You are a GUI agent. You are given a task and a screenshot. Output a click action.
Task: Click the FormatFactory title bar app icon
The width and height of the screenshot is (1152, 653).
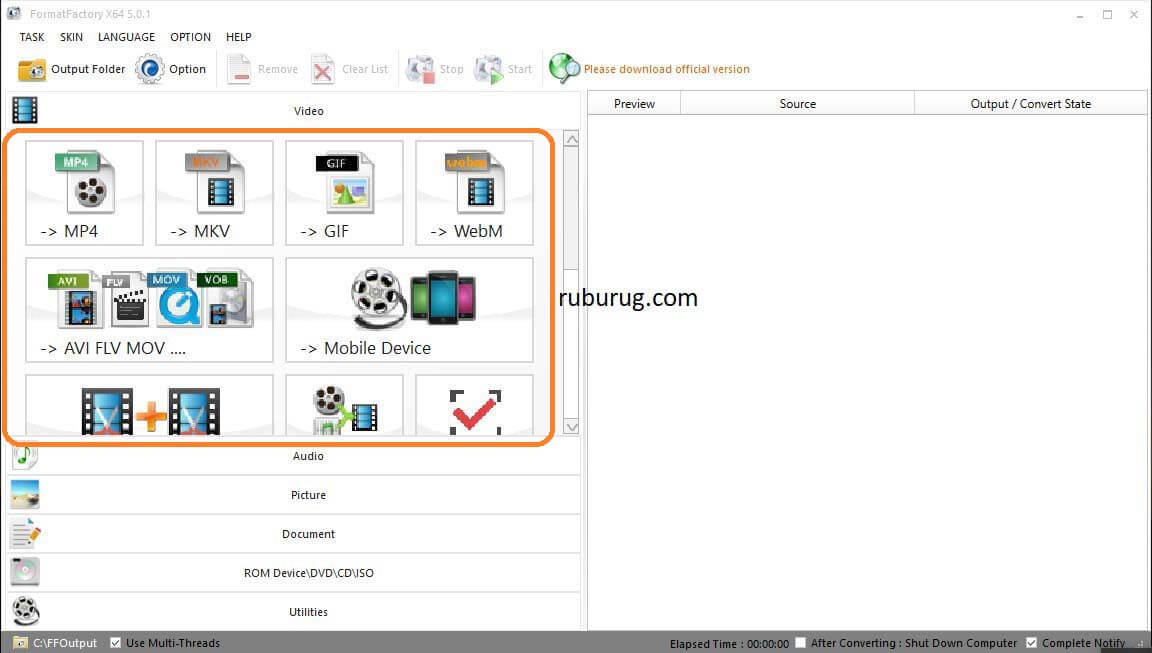click(x=13, y=13)
